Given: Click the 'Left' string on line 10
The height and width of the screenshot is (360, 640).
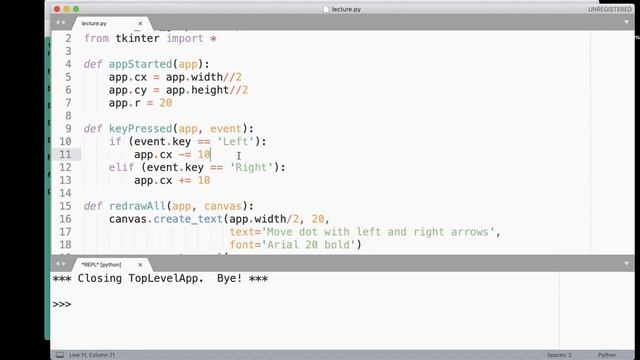Looking at the screenshot, I should [x=236, y=142].
